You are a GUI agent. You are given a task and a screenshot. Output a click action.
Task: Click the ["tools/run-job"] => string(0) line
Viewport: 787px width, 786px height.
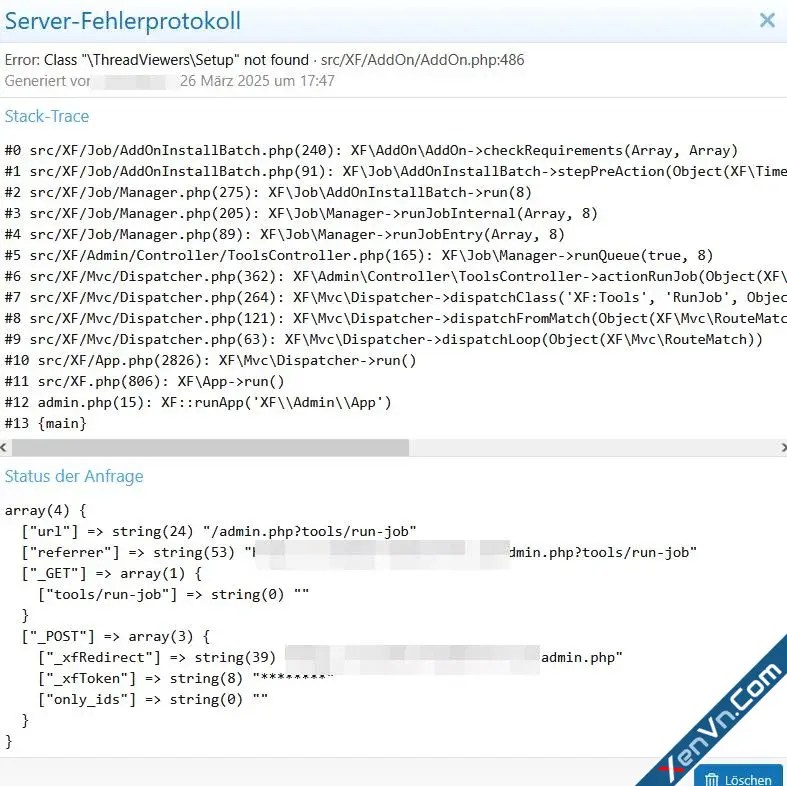[x=173, y=595]
